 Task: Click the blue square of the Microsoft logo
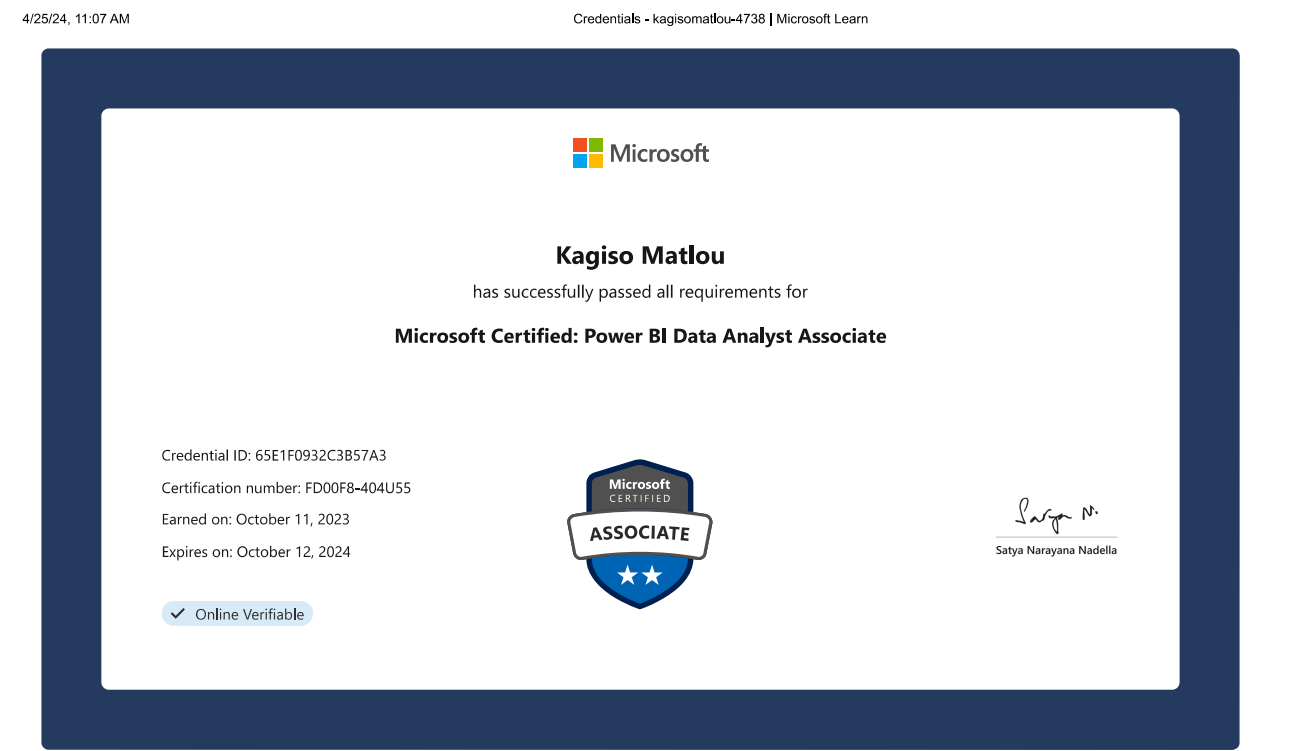click(578, 160)
